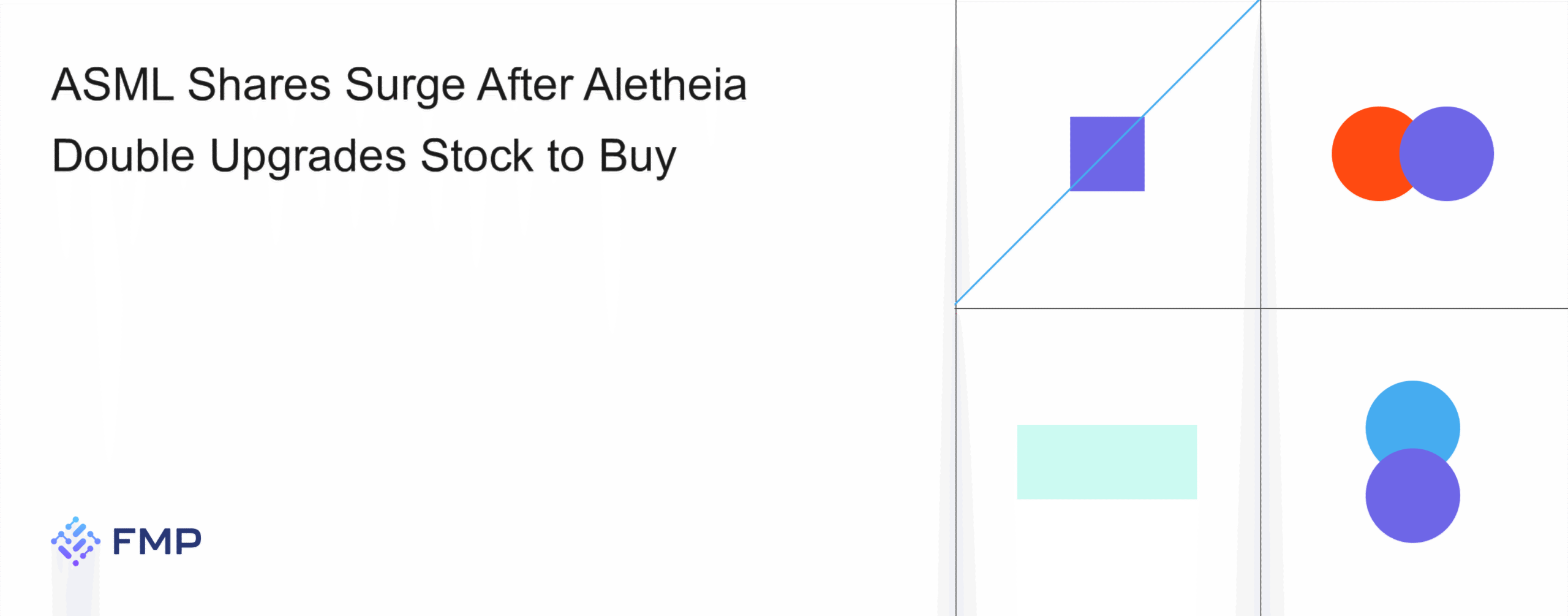Click the blue diagonal line below the square
The width and height of the screenshot is (1568, 616).
[1011, 248]
